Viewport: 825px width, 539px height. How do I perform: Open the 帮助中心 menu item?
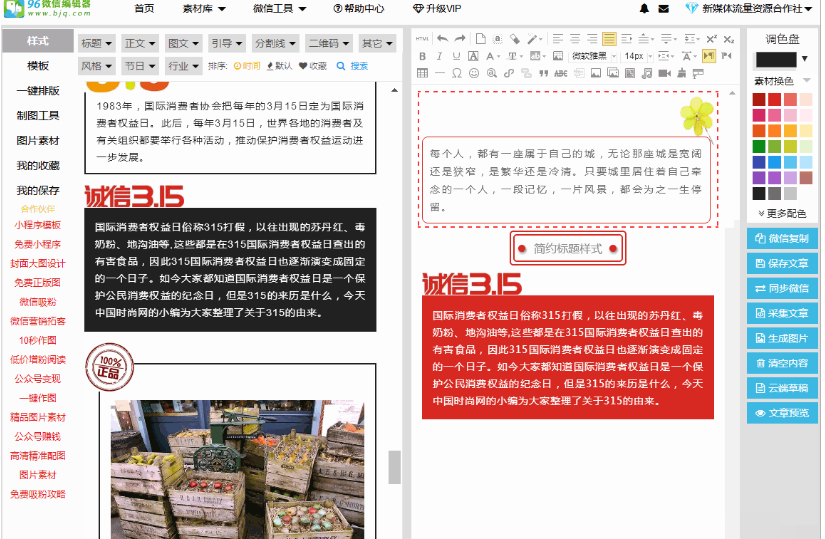(359, 8)
